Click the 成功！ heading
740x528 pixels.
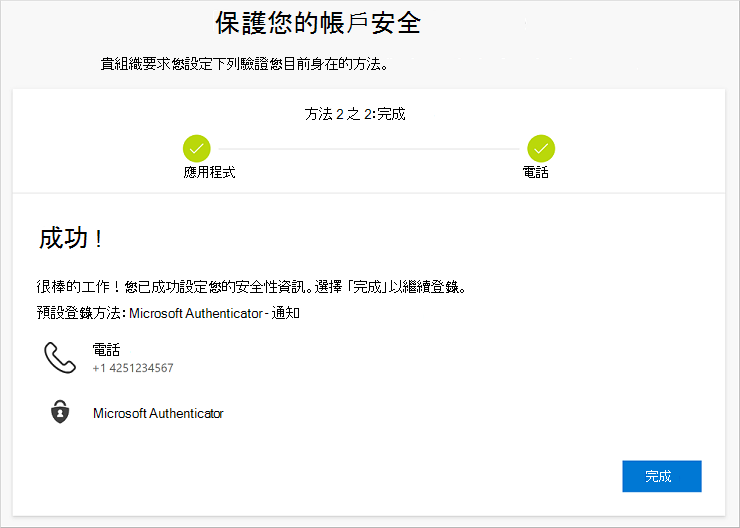71,238
